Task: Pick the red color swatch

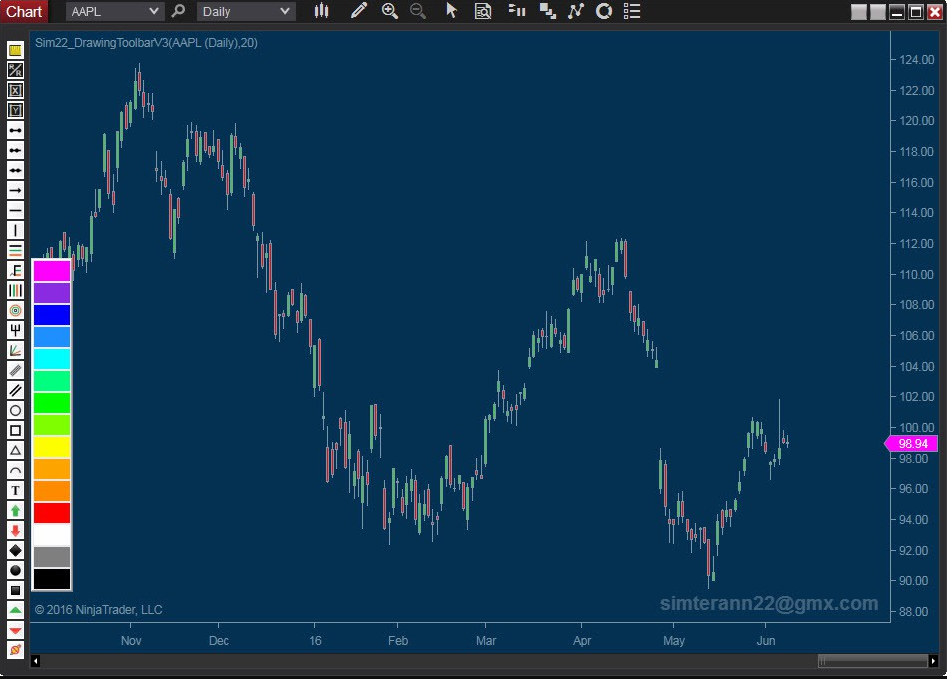Action: pos(52,513)
